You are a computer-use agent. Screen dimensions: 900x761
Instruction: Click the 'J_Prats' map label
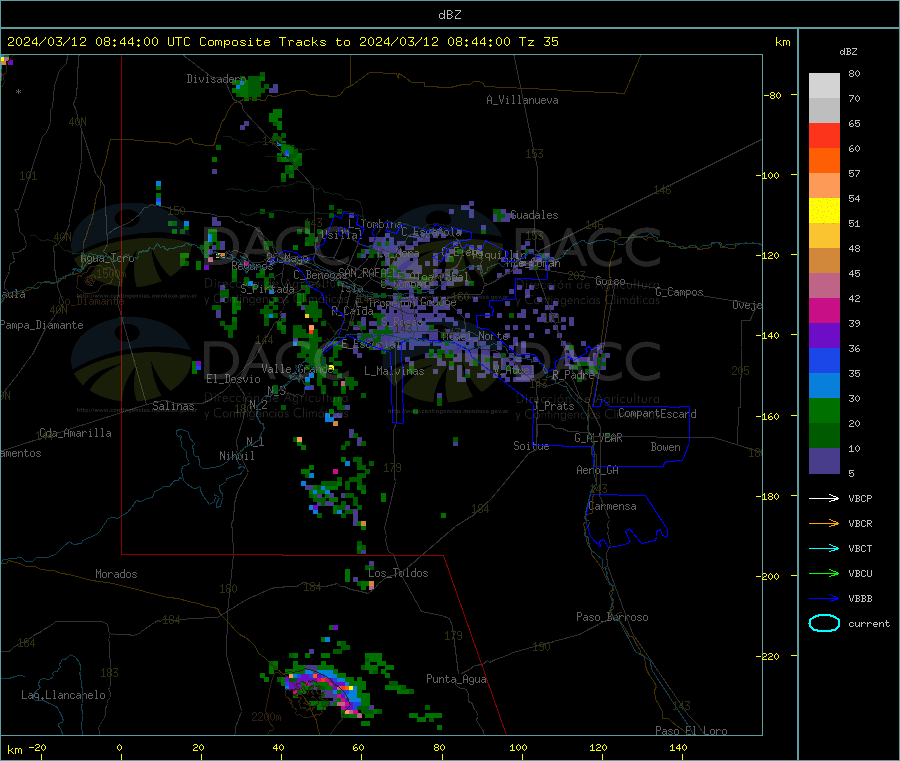click(553, 406)
